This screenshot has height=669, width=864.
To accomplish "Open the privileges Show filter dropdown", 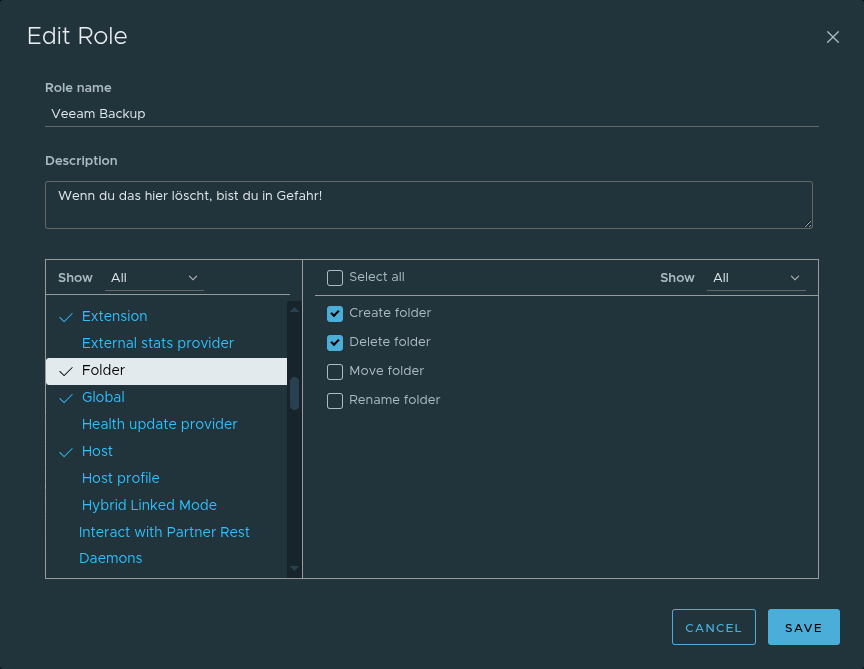I will (755, 278).
